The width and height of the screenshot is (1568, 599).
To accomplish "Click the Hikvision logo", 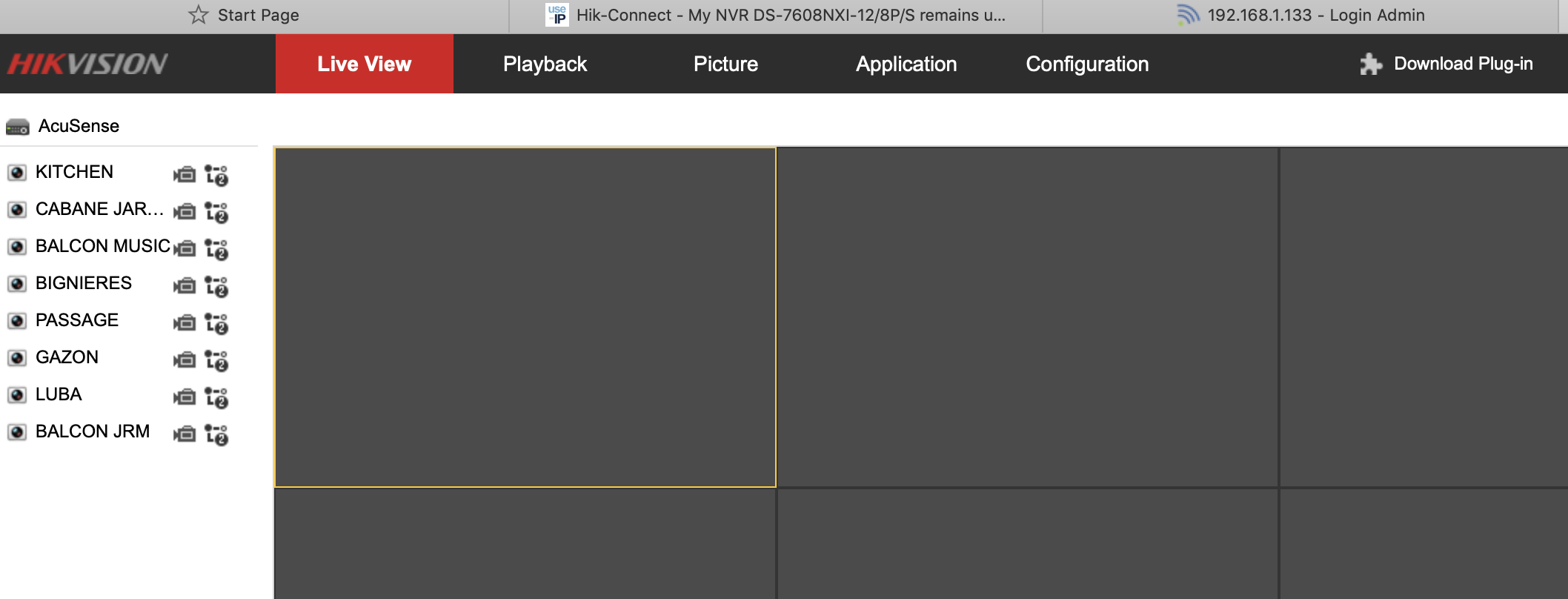I will (87, 64).
